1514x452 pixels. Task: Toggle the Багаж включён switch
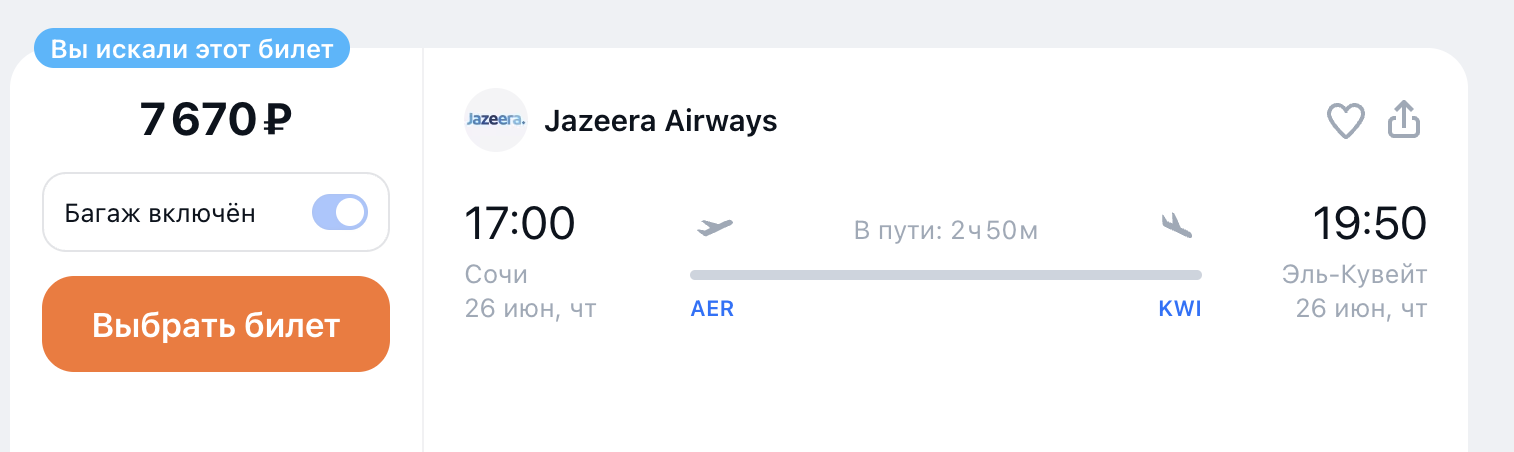pyautogui.click(x=340, y=213)
